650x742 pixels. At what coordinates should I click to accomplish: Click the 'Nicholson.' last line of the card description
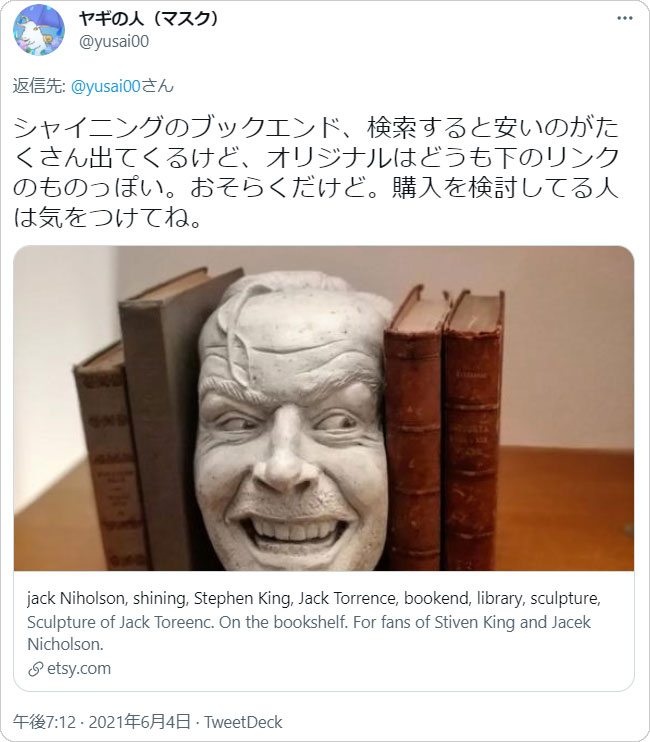click(65, 644)
